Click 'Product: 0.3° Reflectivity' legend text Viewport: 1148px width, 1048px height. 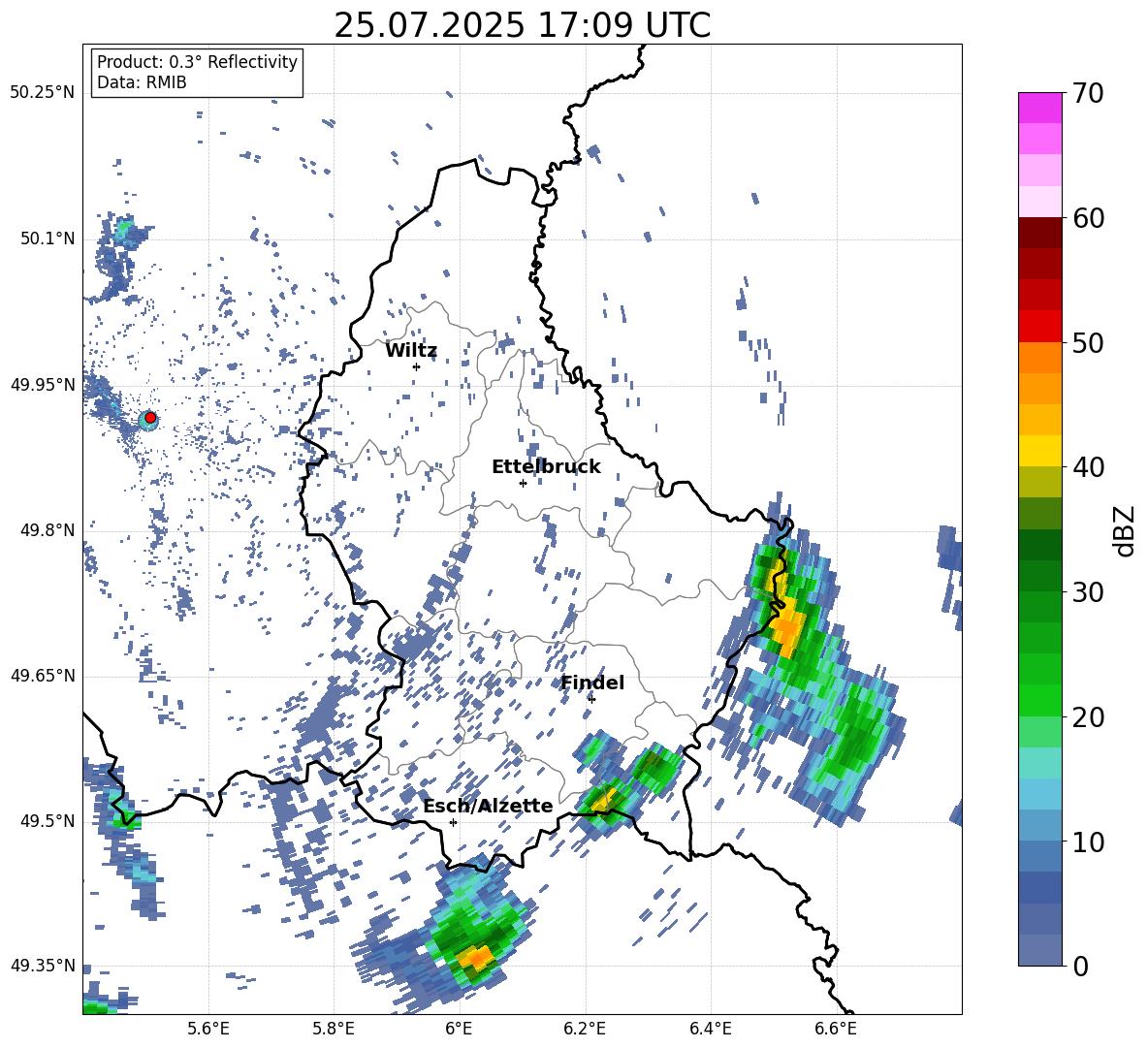point(197,62)
